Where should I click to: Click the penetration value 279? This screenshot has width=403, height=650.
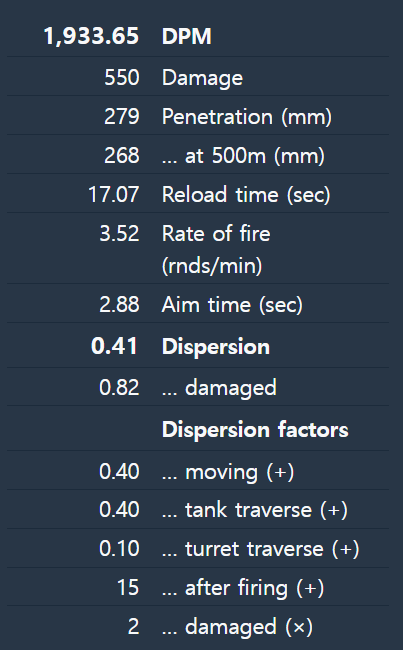pos(121,116)
